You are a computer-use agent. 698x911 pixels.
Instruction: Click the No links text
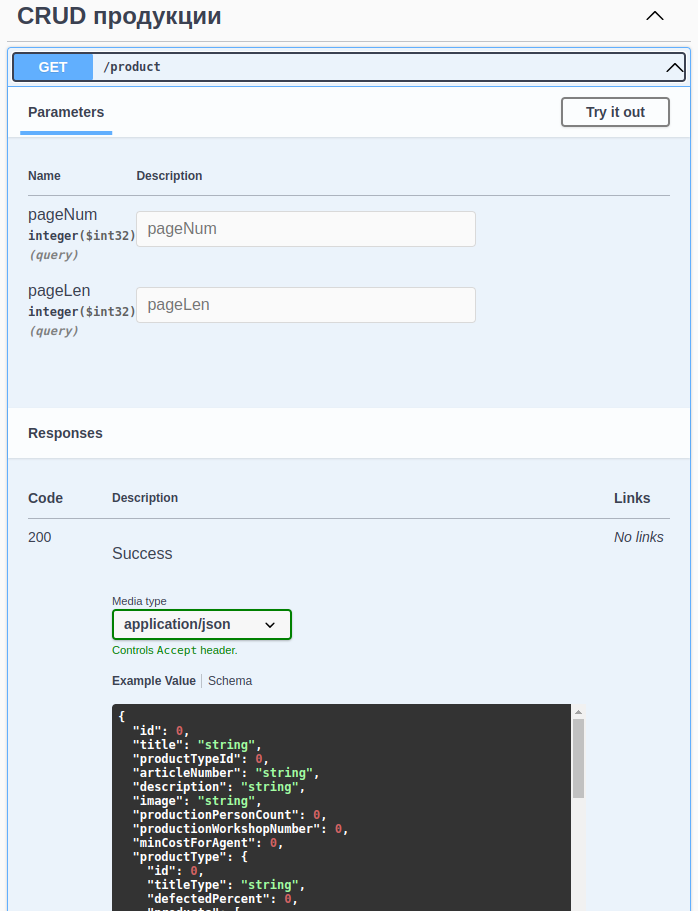[638, 537]
